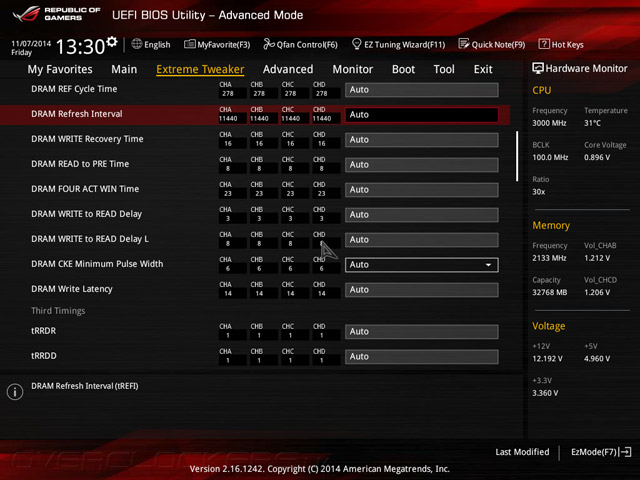Click DRAM REF Cycle Time Auto field
The width and height of the screenshot is (640, 480).
[422, 90]
